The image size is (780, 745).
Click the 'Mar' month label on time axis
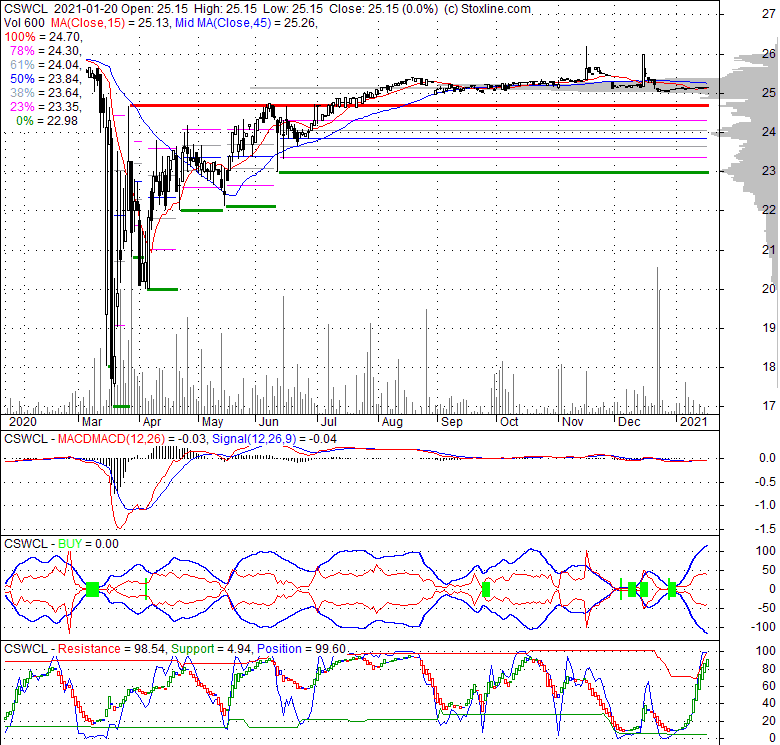click(92, 422)
